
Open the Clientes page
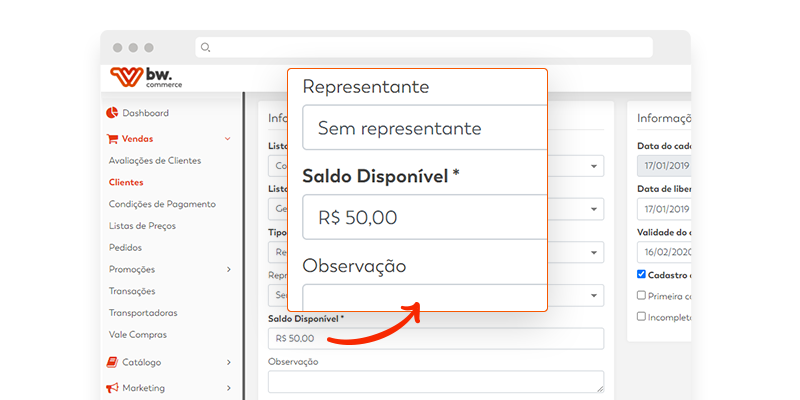pyautogui.click(x=126, y=182)
